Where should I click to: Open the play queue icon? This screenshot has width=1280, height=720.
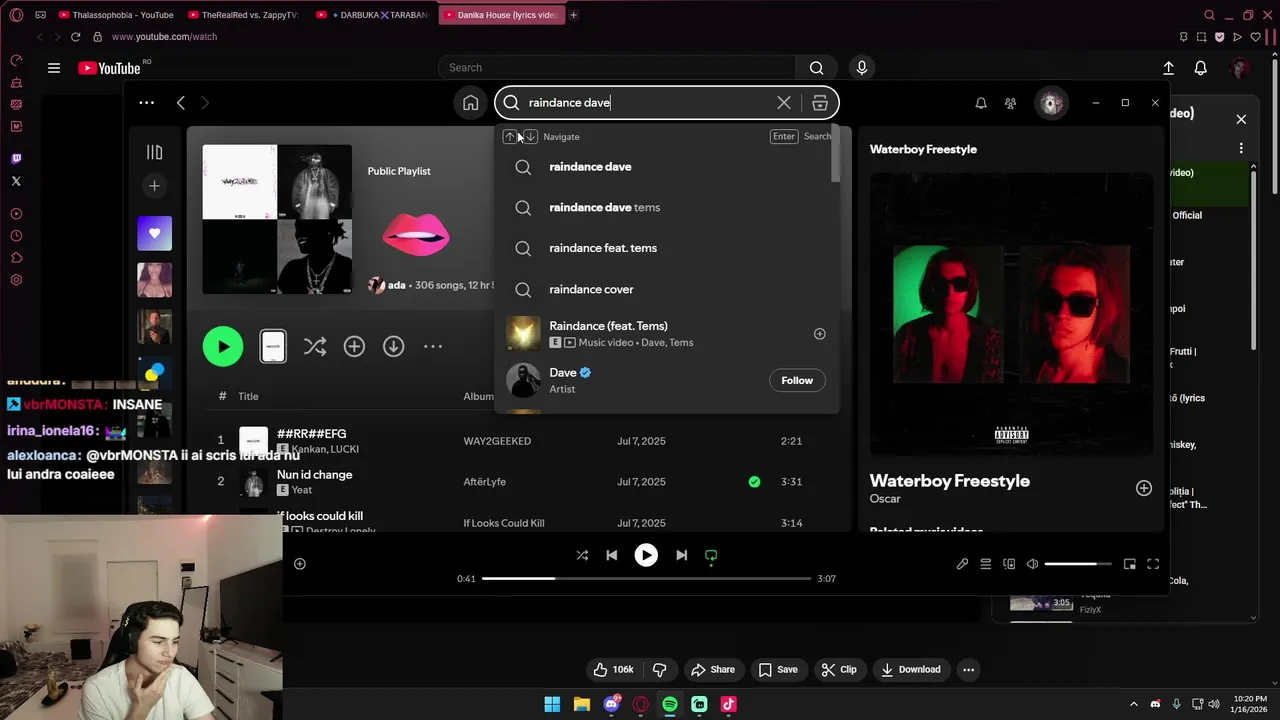(986, 564)
